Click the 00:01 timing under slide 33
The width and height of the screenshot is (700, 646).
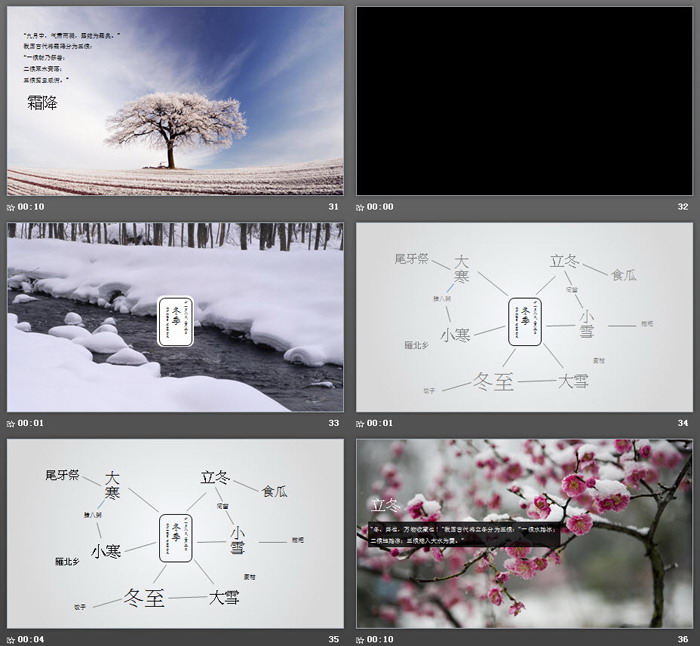point(32,423)
